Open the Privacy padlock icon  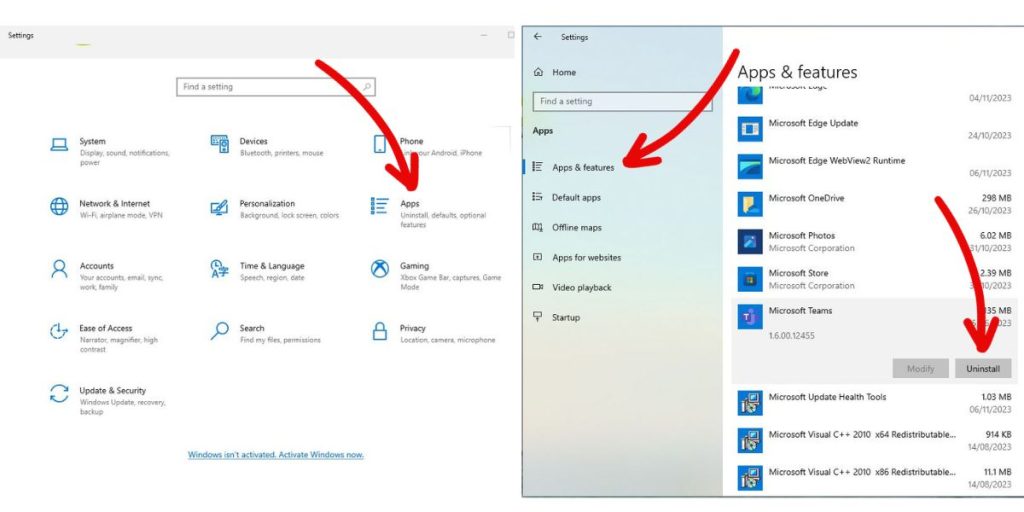click(379, 331)
